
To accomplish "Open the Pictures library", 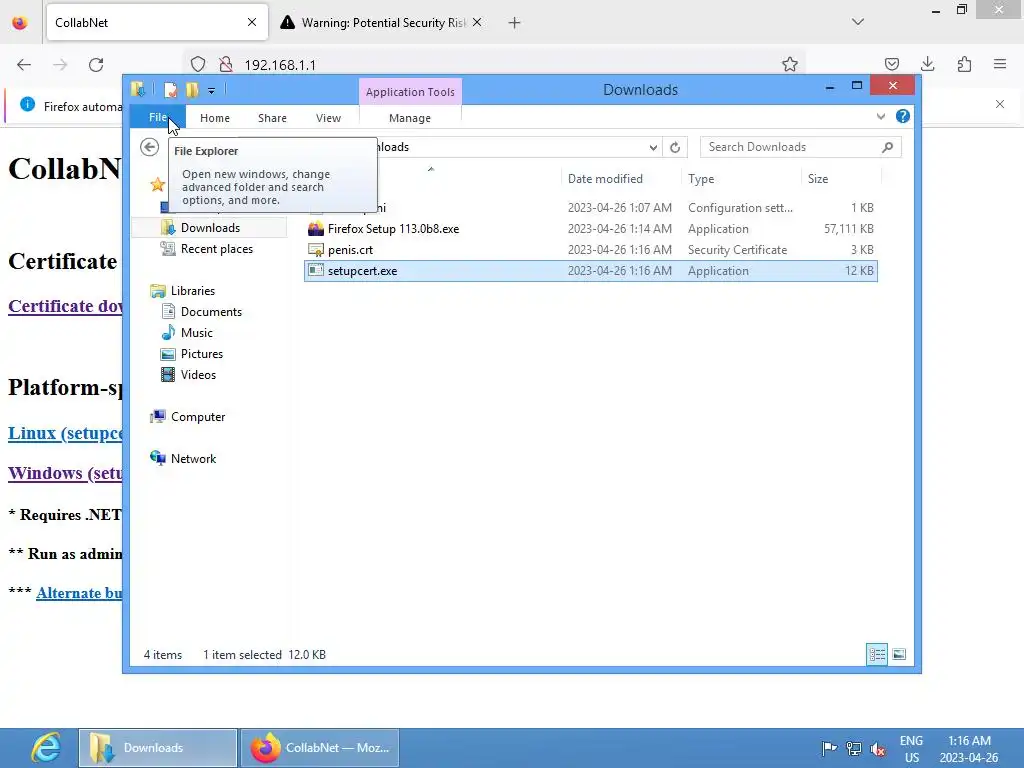I will click(x=201, y=354).
